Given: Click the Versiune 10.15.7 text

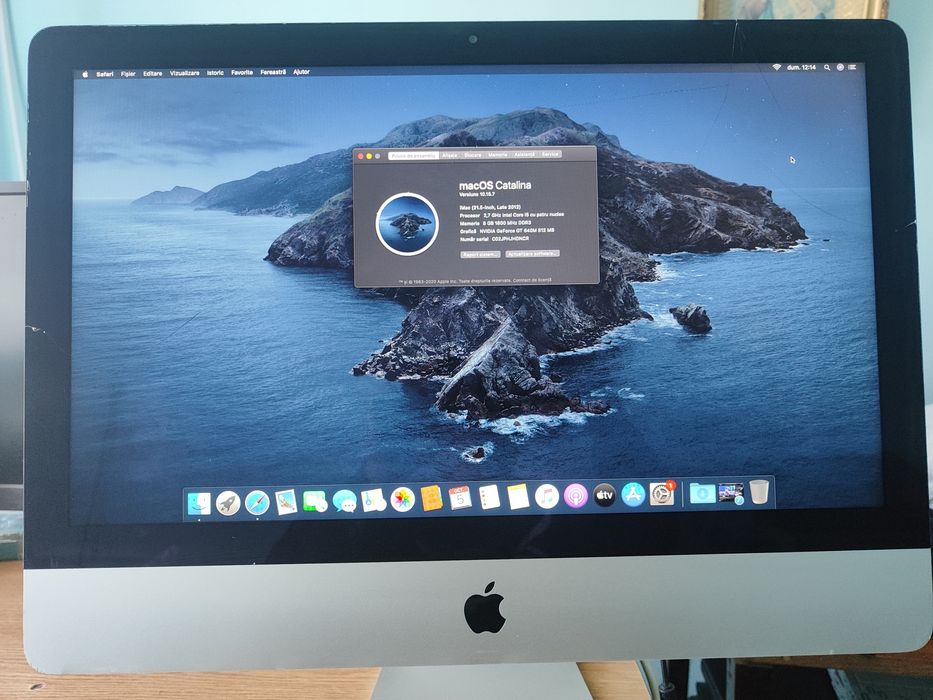Looking at the screenshot, I should tap(478, 194).
